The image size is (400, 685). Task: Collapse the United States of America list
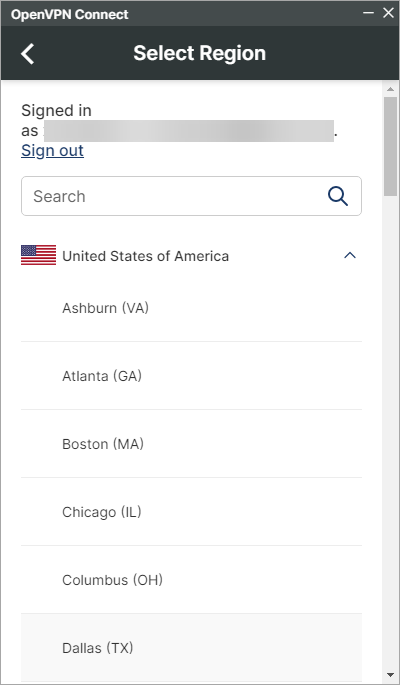tap(350, 256)
